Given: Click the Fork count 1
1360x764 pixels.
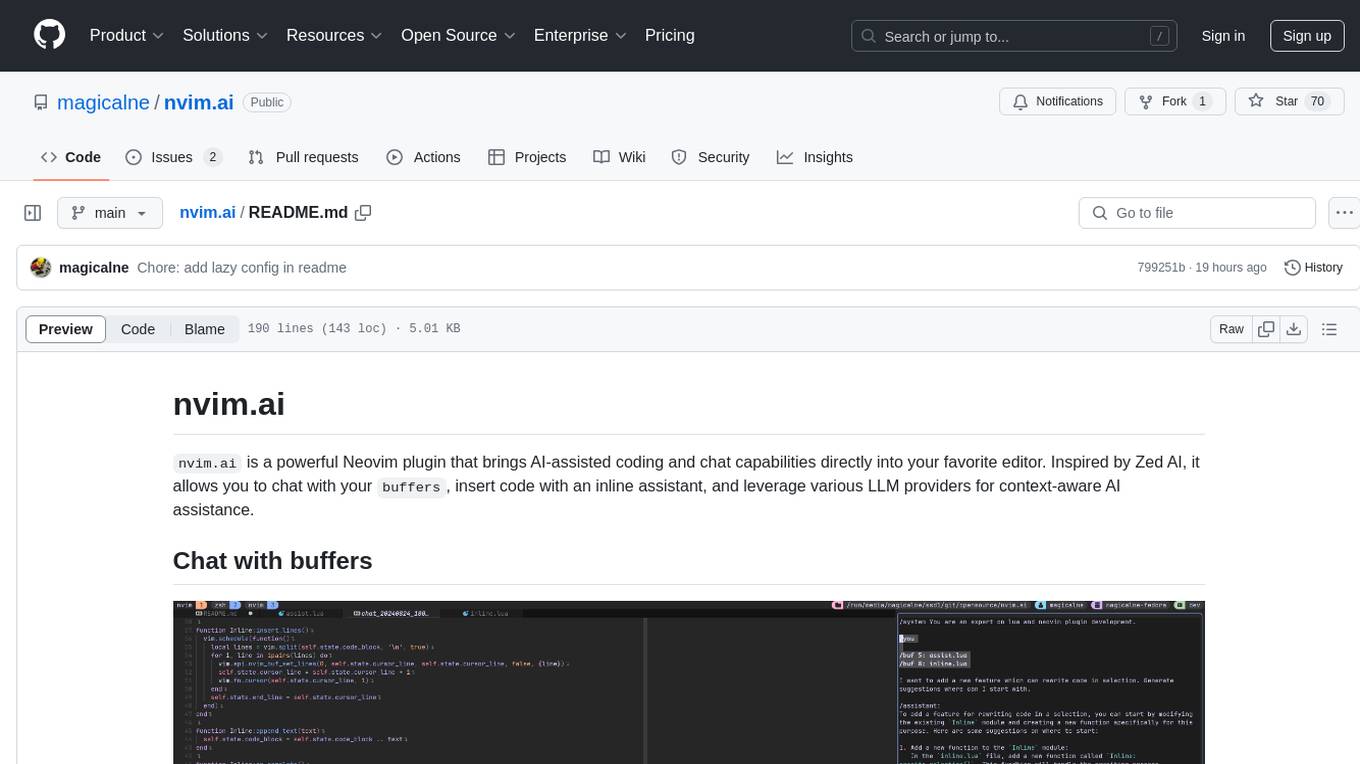Looking at the screenshot, I should [x=1202, y=102].
